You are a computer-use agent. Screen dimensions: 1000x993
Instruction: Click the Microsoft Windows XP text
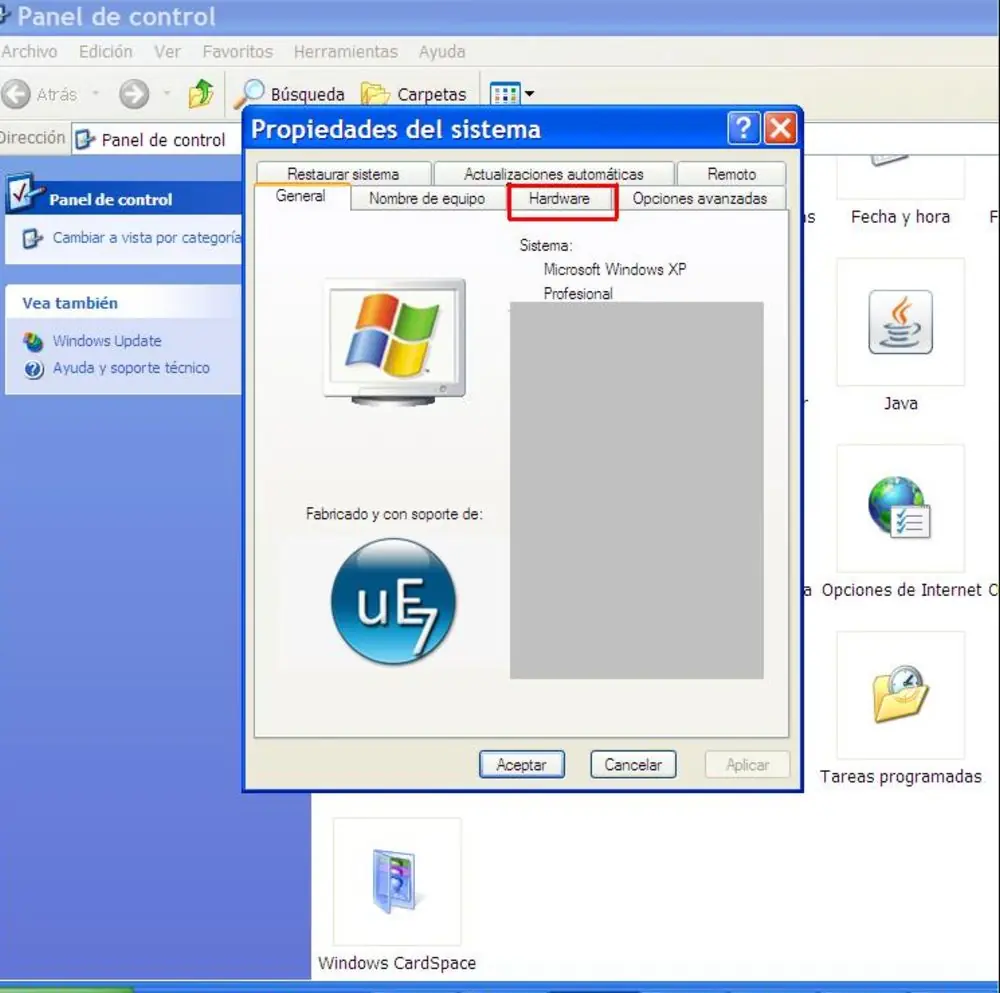tap(615, 270)
